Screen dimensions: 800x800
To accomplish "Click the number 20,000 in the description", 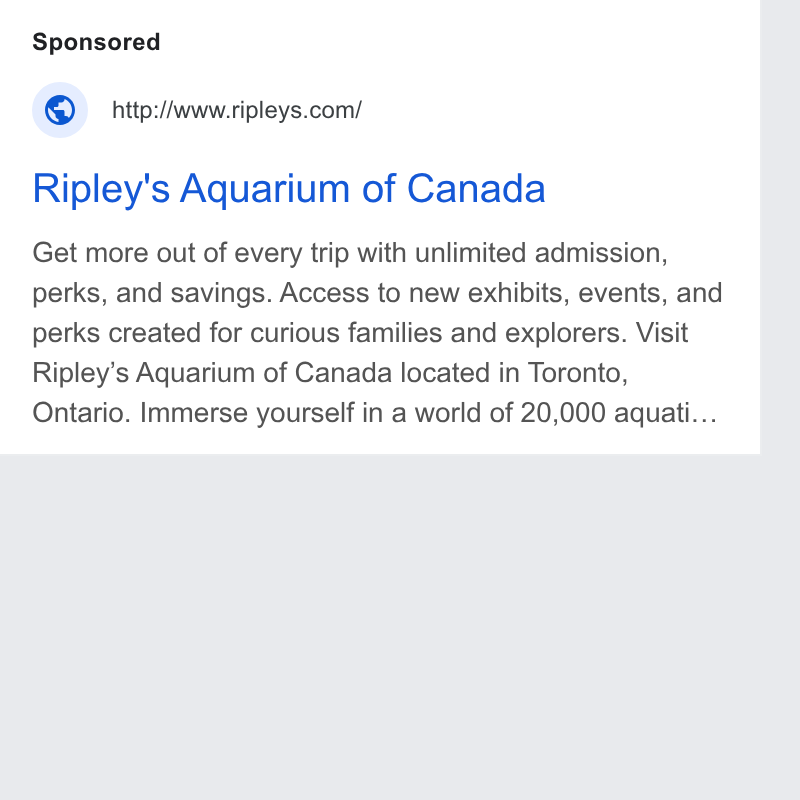I will click(563, 413).
